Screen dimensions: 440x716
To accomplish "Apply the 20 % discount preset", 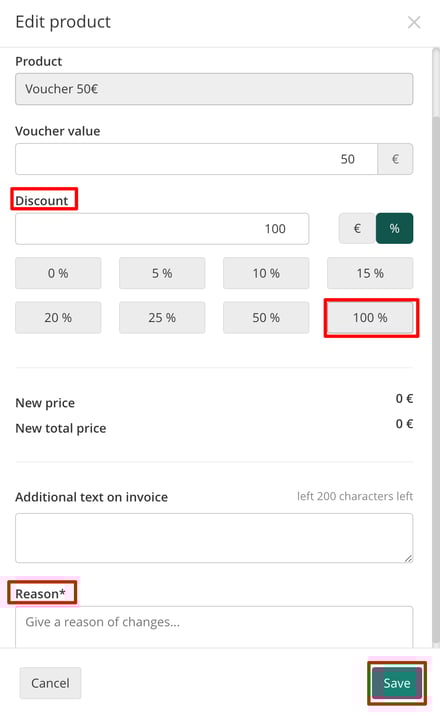I will point(58,317).
